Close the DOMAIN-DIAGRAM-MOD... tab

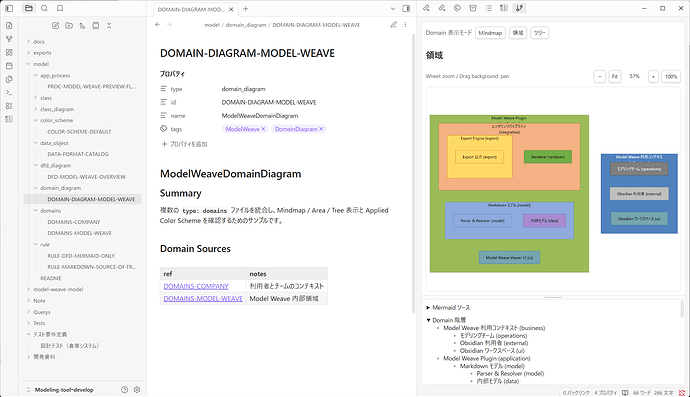[x=231, y=9]
